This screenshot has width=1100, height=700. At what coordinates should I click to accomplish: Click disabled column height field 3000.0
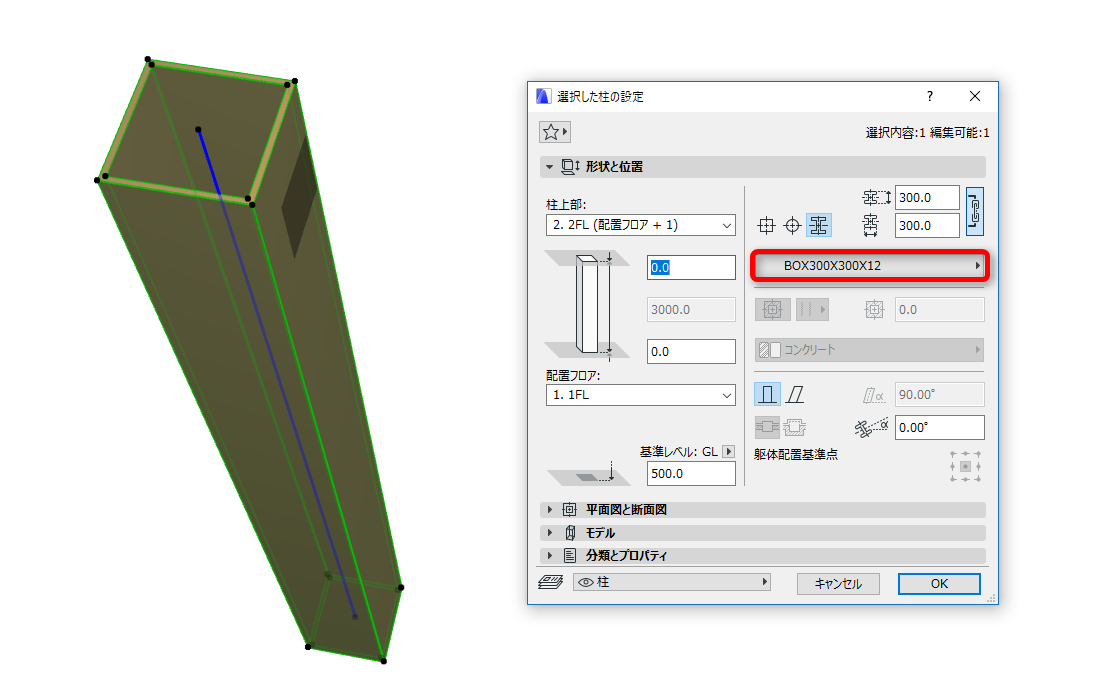coord(691,309)
